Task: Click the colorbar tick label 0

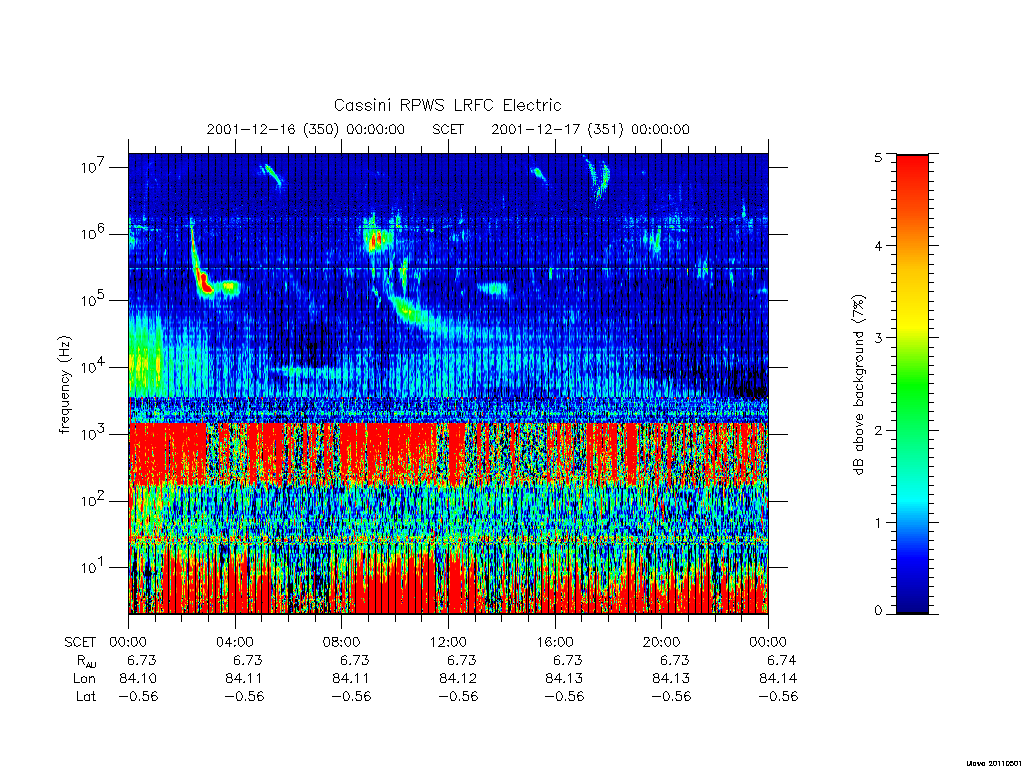Action: (x=878, y=611)
